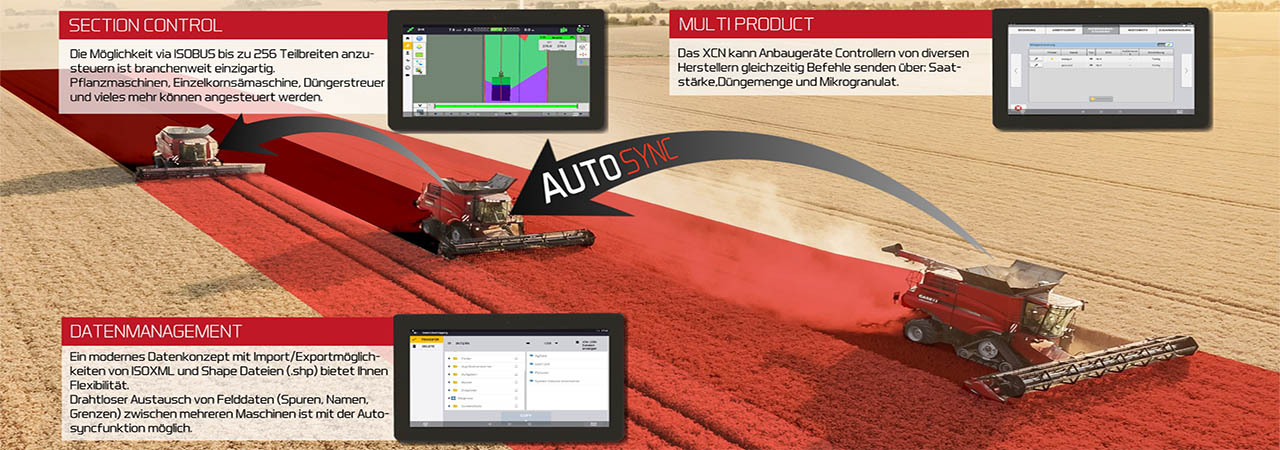Open the selected grey middle tab in Multi Product tablet
Screen dimensions: 1280x450
1101,30
